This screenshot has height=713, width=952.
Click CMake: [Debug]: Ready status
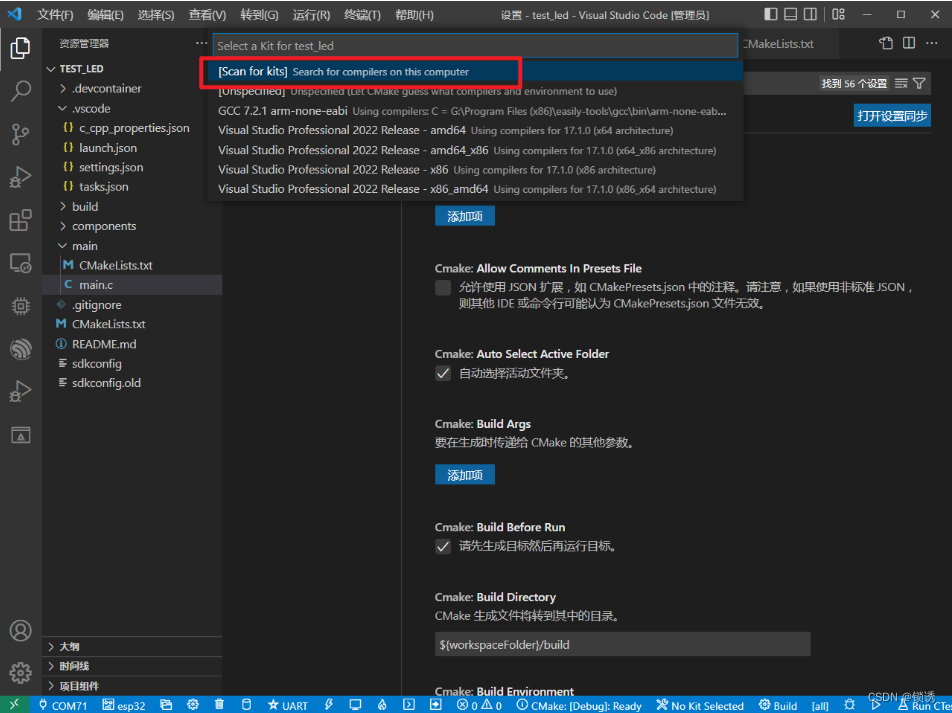click(x=579, y=706)
